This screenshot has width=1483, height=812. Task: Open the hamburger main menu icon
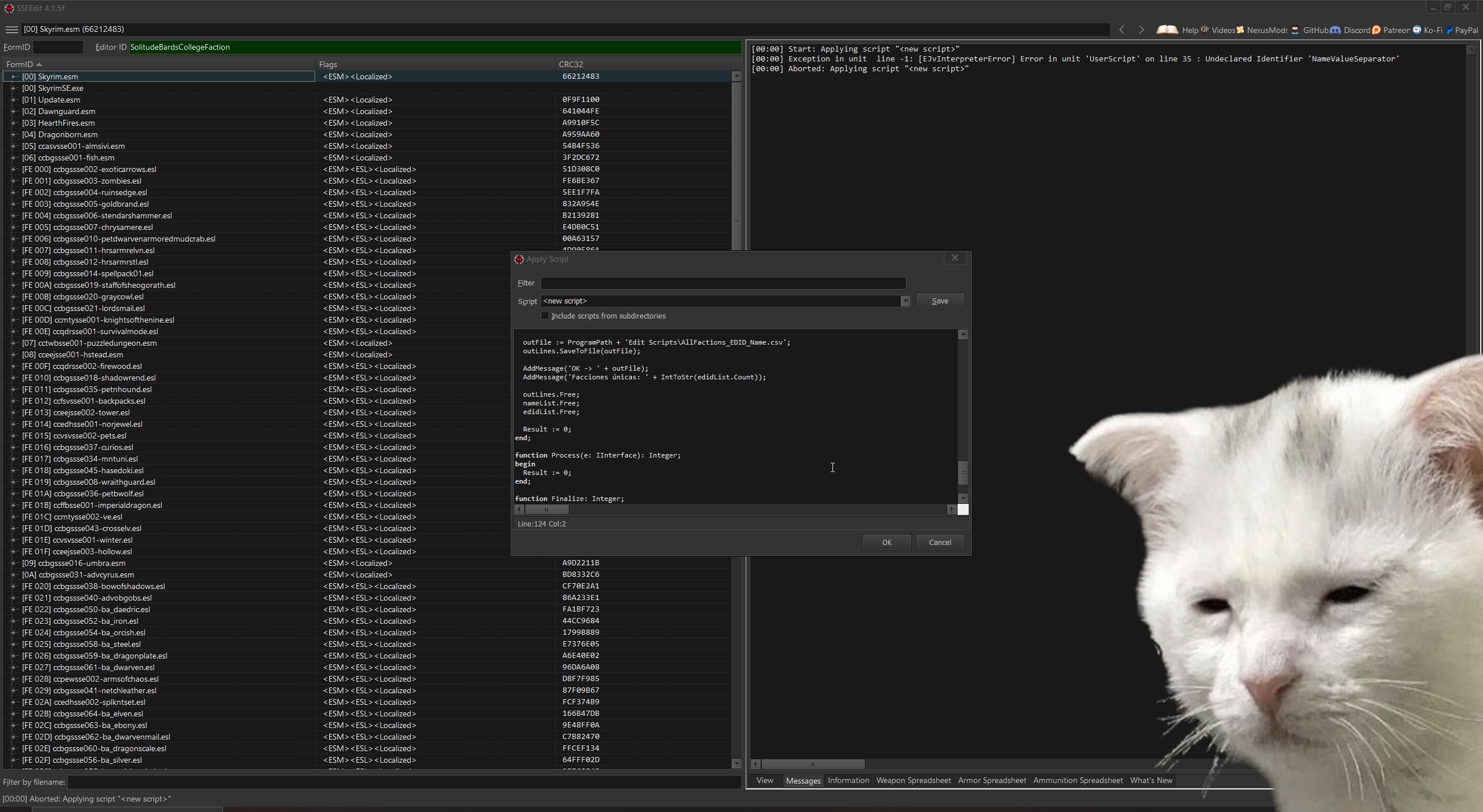coord(12,30)
